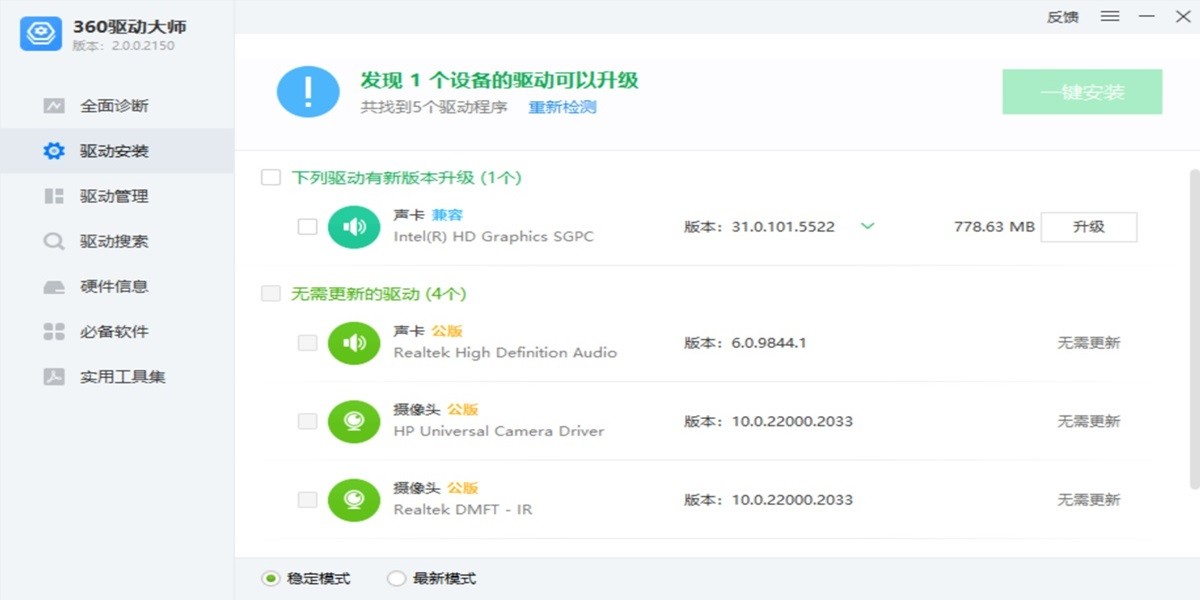Click the 一键安装 install button
The width and height of the screenshot is (1200, 600).
point(1082,91)
